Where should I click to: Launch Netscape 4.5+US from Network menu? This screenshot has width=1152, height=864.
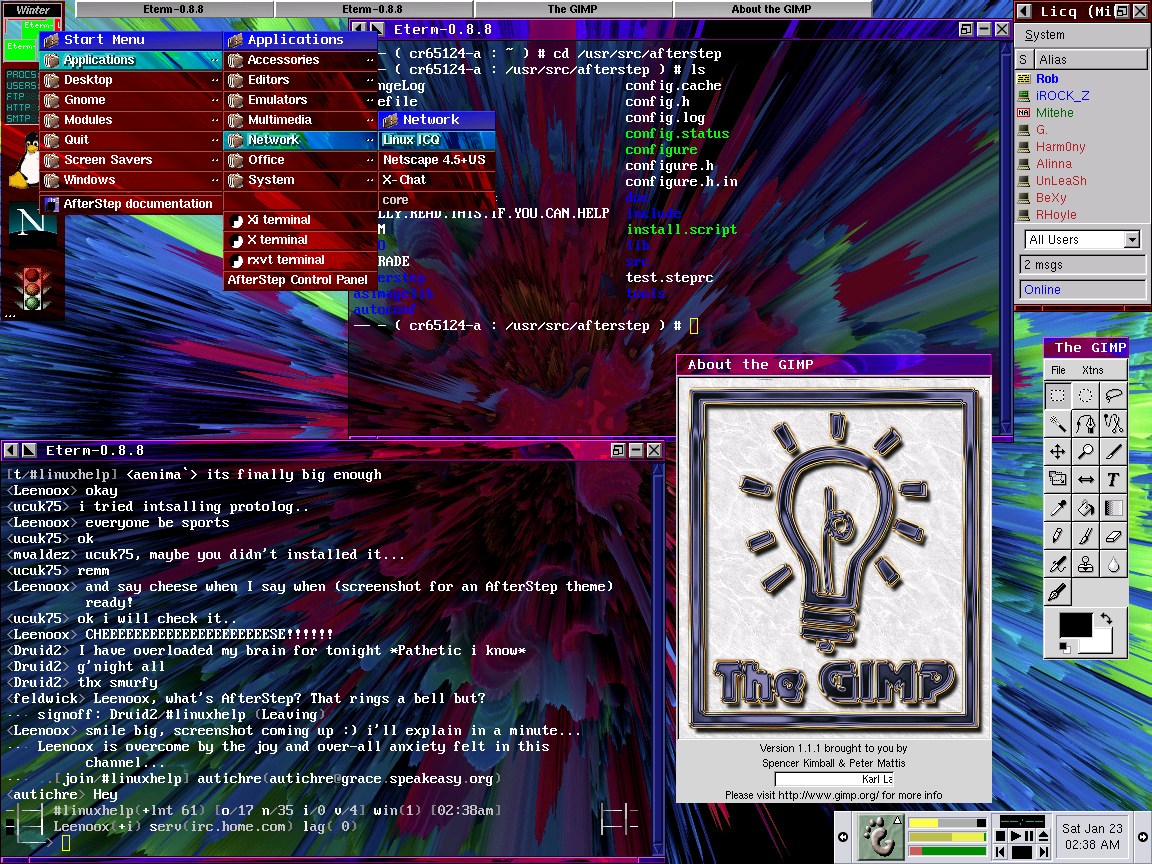click(x=434, y=160)
